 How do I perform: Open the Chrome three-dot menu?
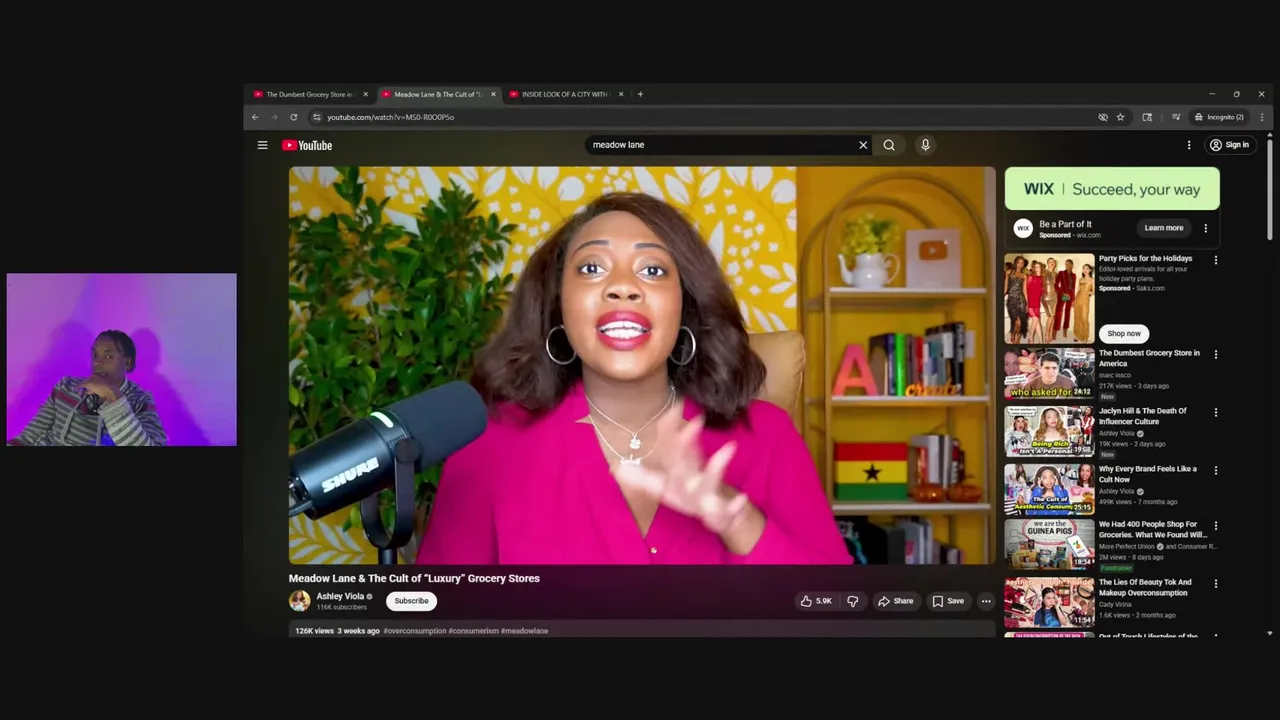coord(1262,117)
